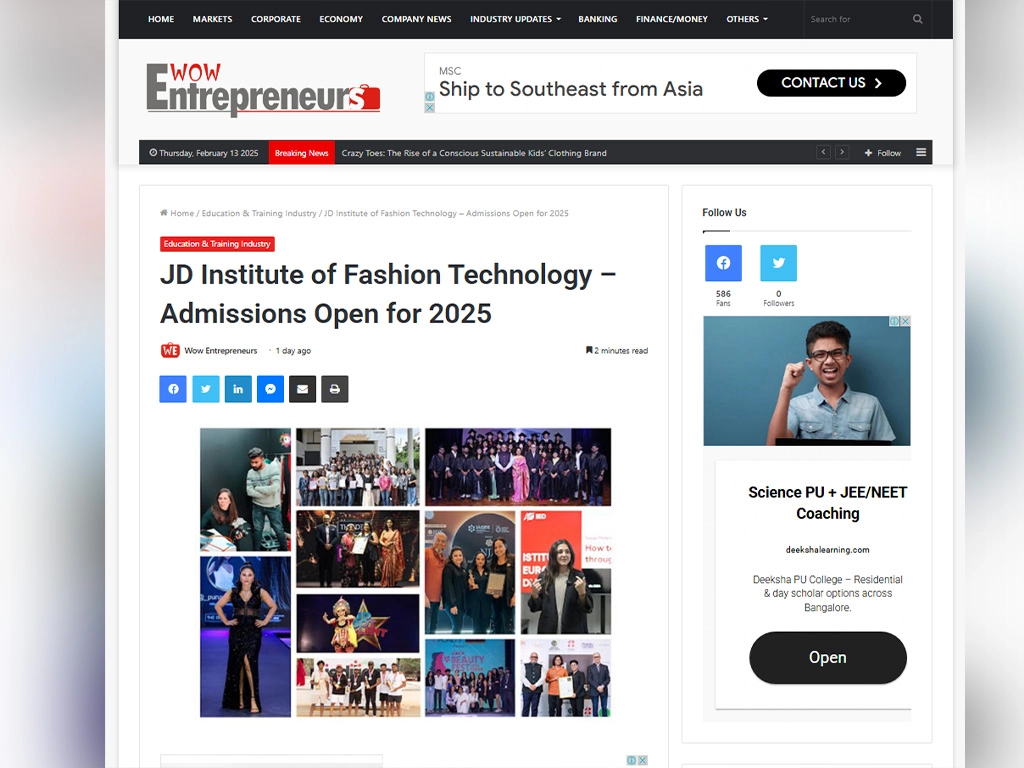Screen dimensions: 1024x768
Task: Open the Economy menu item
Action: (341, 19)
